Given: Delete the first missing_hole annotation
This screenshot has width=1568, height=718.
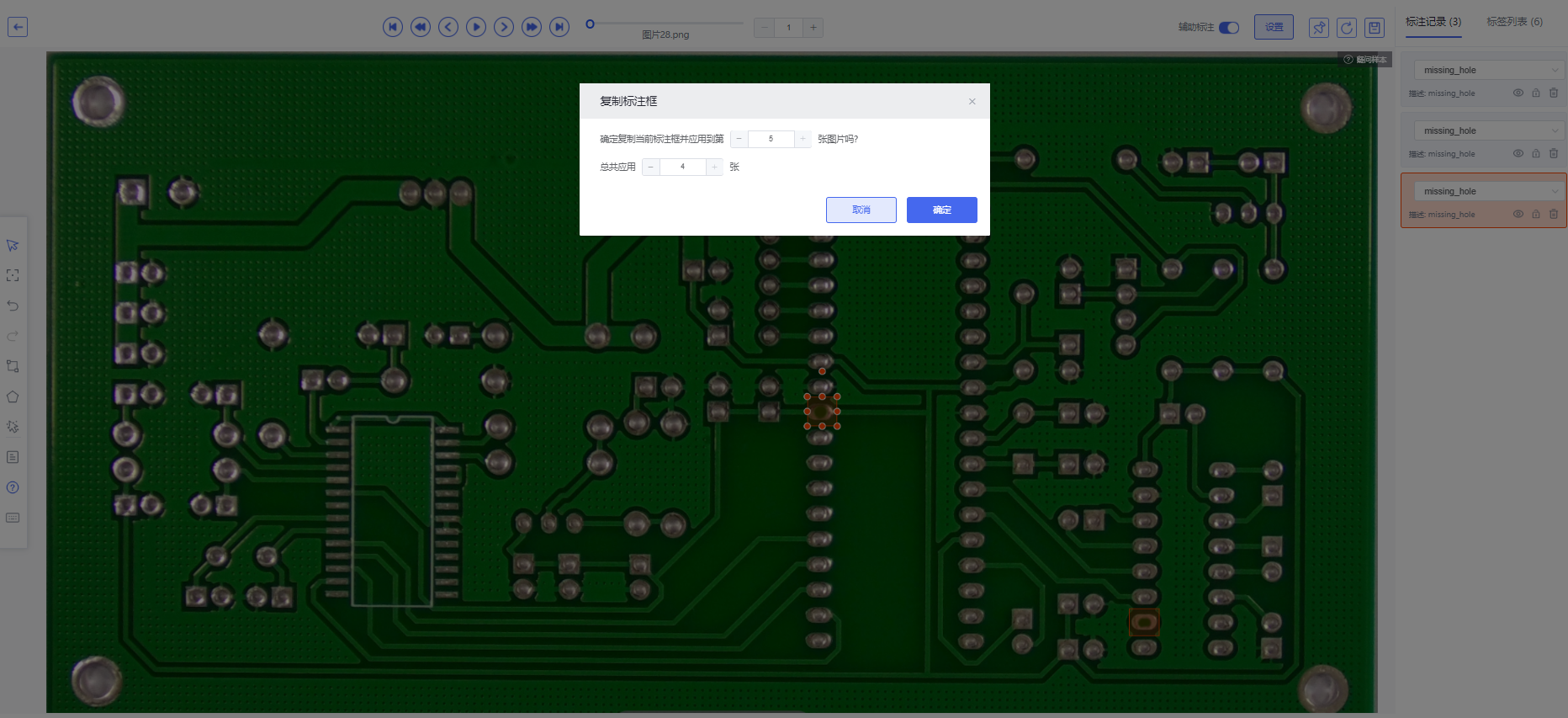Looking at the screenshot, I should [x=1554, y=93].
